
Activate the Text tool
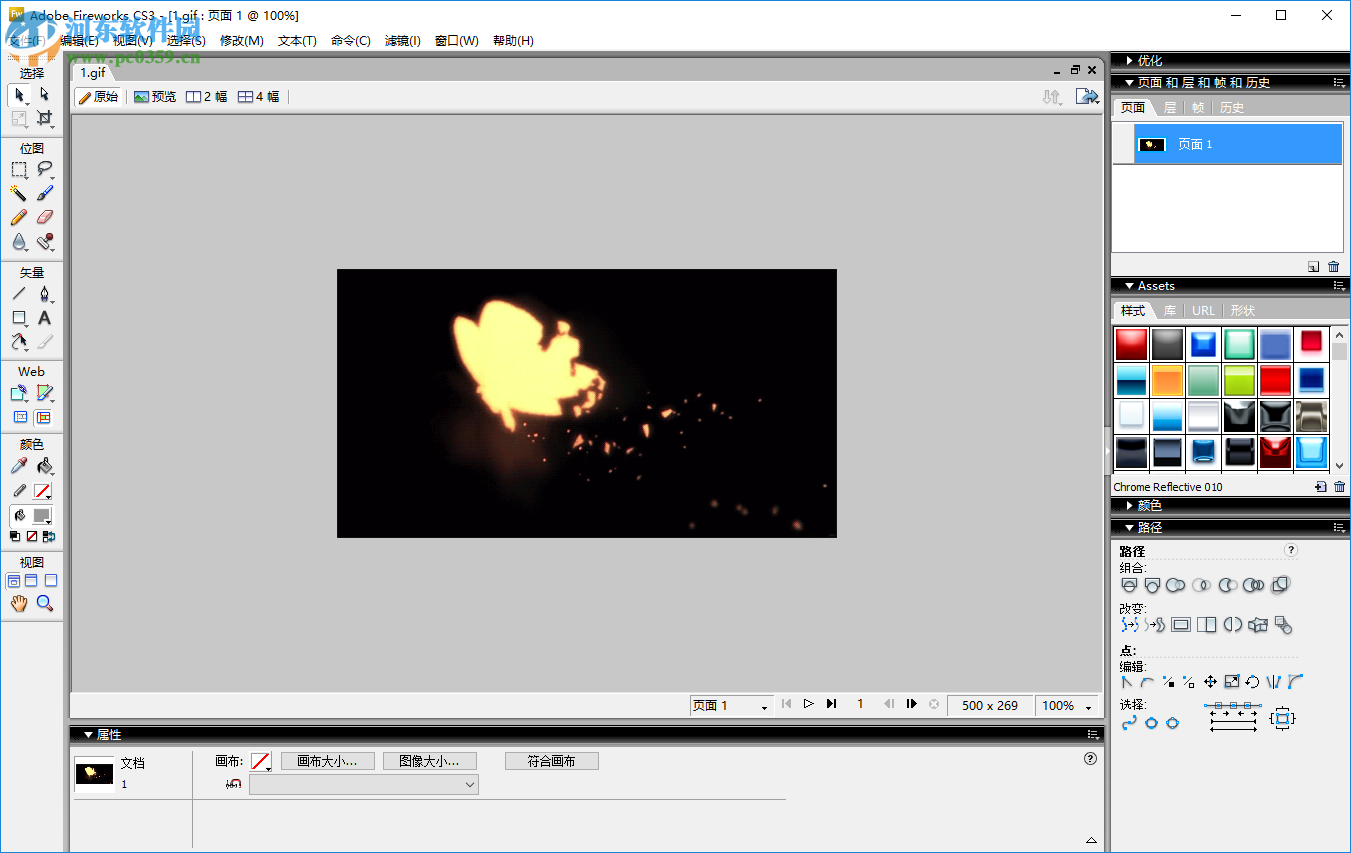pyautogui.click(x=45, y=318)
